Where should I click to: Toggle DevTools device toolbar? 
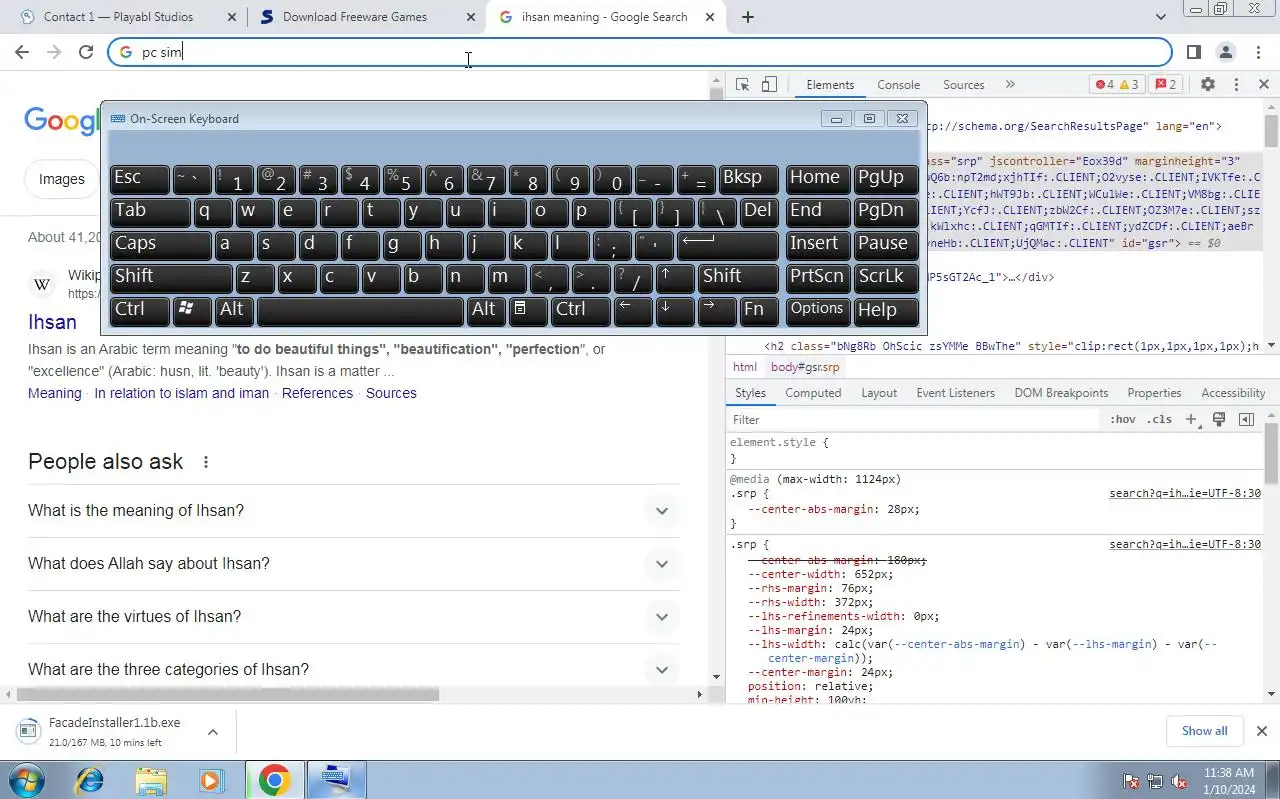point(769,85)
